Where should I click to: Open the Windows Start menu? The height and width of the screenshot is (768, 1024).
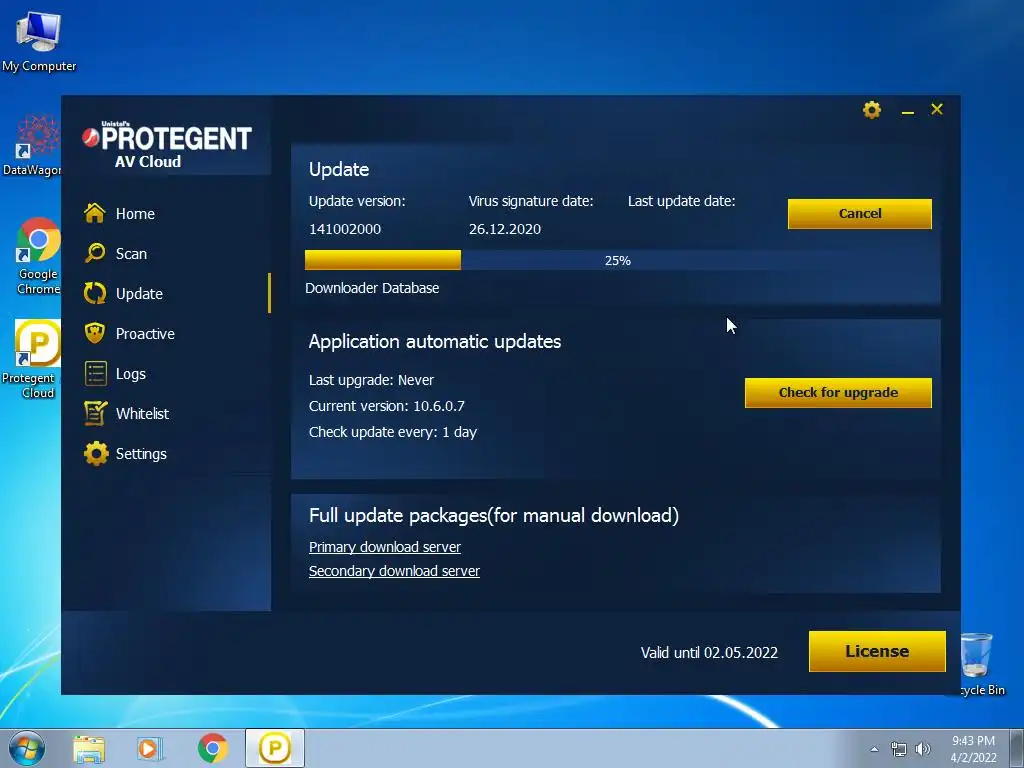point(27,748)
